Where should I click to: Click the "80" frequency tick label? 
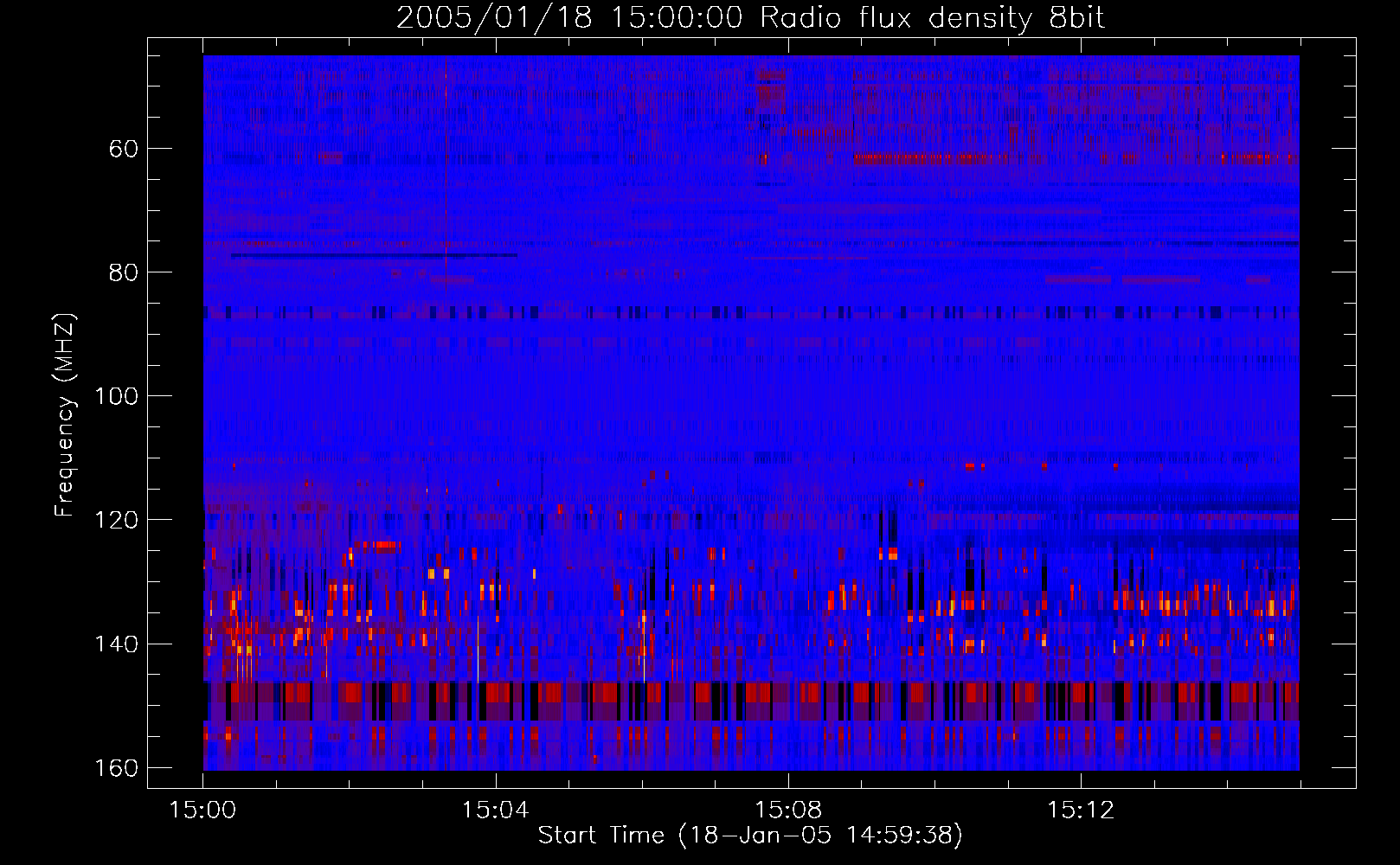click(x=124, y=272)
